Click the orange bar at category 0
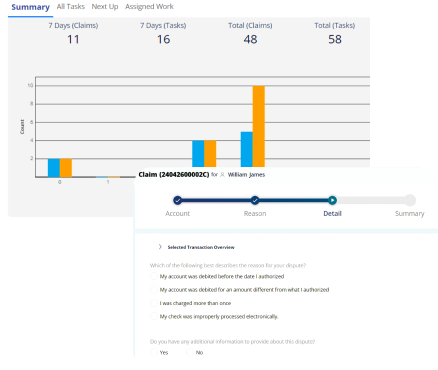Screen dimensions: 438x370 pyautogui.click(x=66, y=168)
